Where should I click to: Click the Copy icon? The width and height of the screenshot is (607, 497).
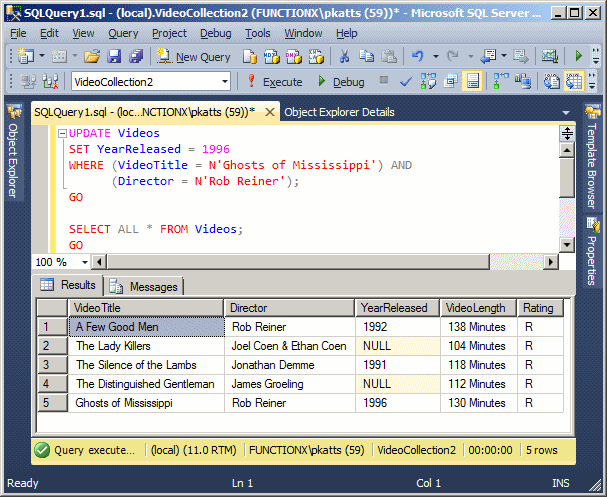(366, 57)
